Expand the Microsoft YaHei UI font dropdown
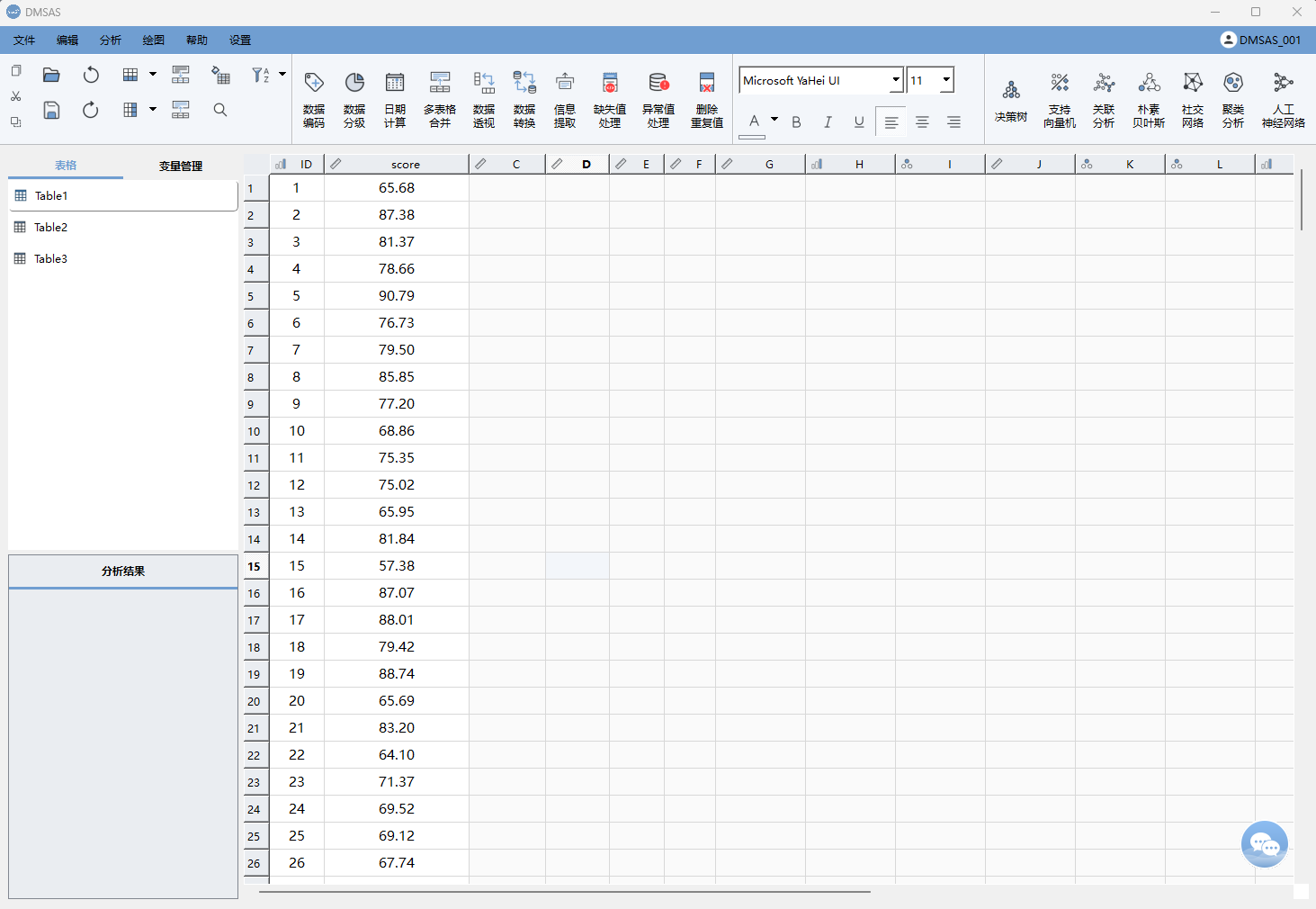This screenshot has height=909, width=1316. point(896,80)
